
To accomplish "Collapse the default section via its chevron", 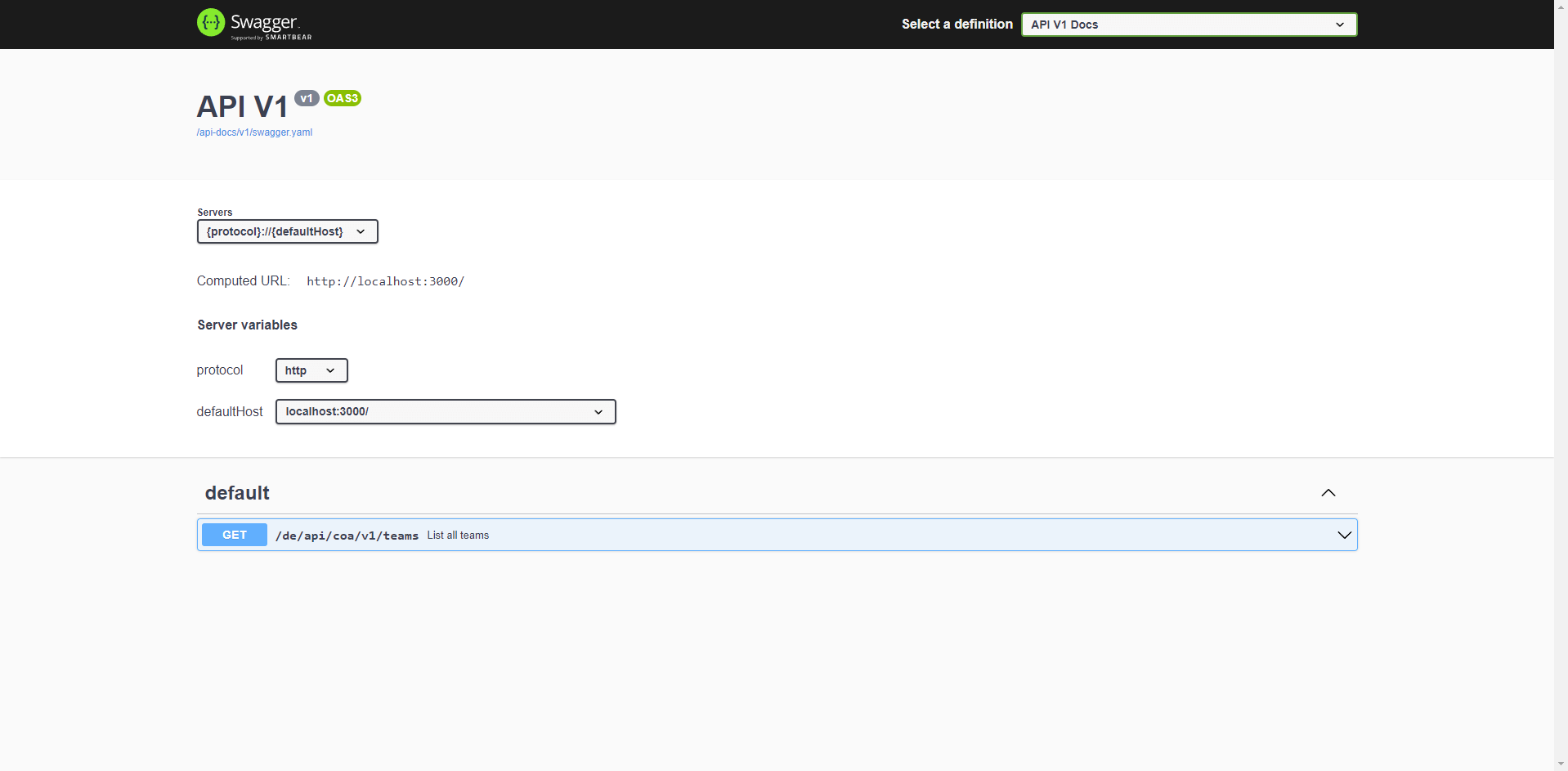I will click(x=1328, y=493).
